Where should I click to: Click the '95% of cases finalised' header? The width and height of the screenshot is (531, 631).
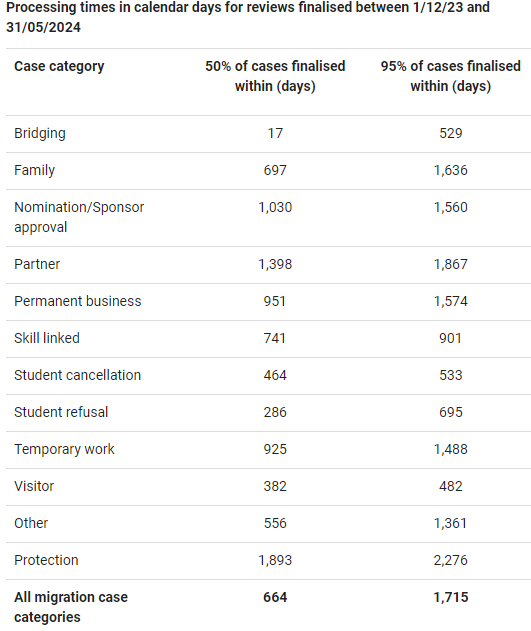451,76
